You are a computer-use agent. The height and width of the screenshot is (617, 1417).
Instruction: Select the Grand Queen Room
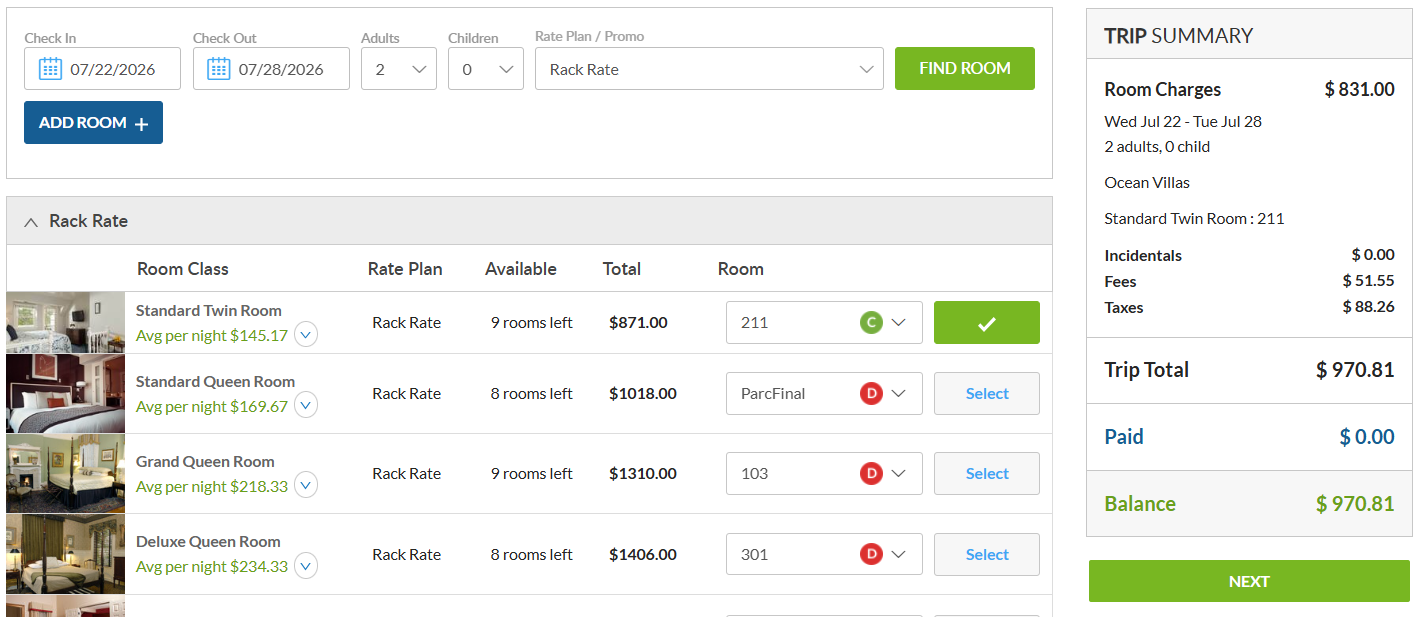(x=987, y=473)
